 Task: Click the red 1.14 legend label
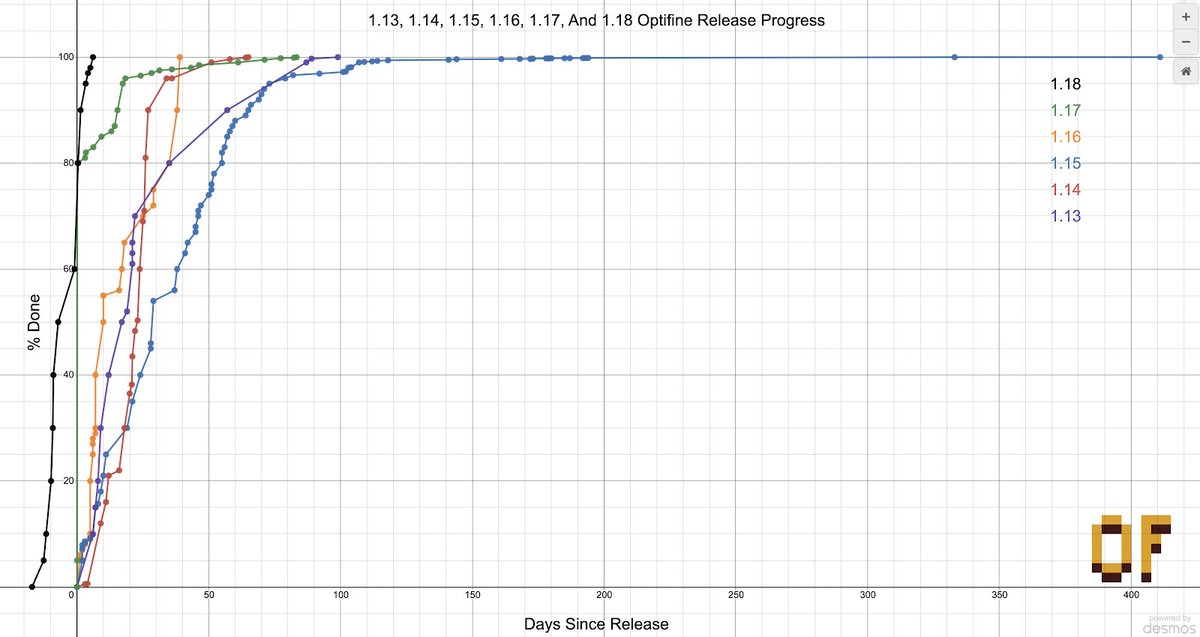pos(1065,190)
